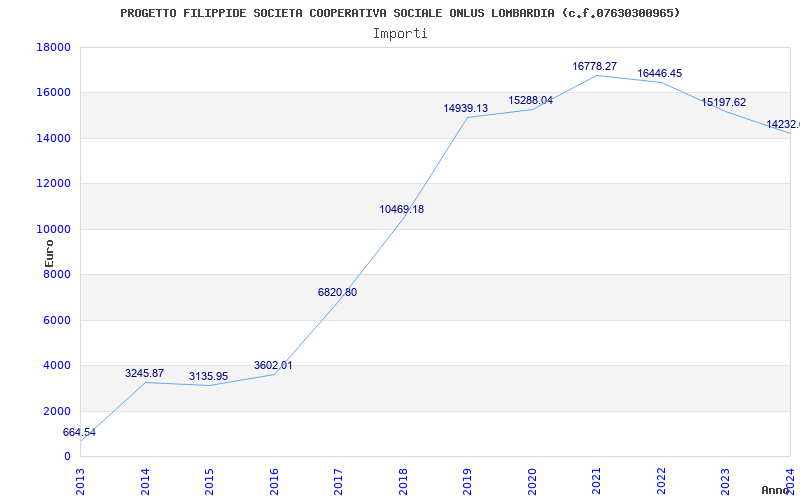This screenshot has height=500, width=800.
Task: Select the 6820.80 data label
Action: [337, 292]
